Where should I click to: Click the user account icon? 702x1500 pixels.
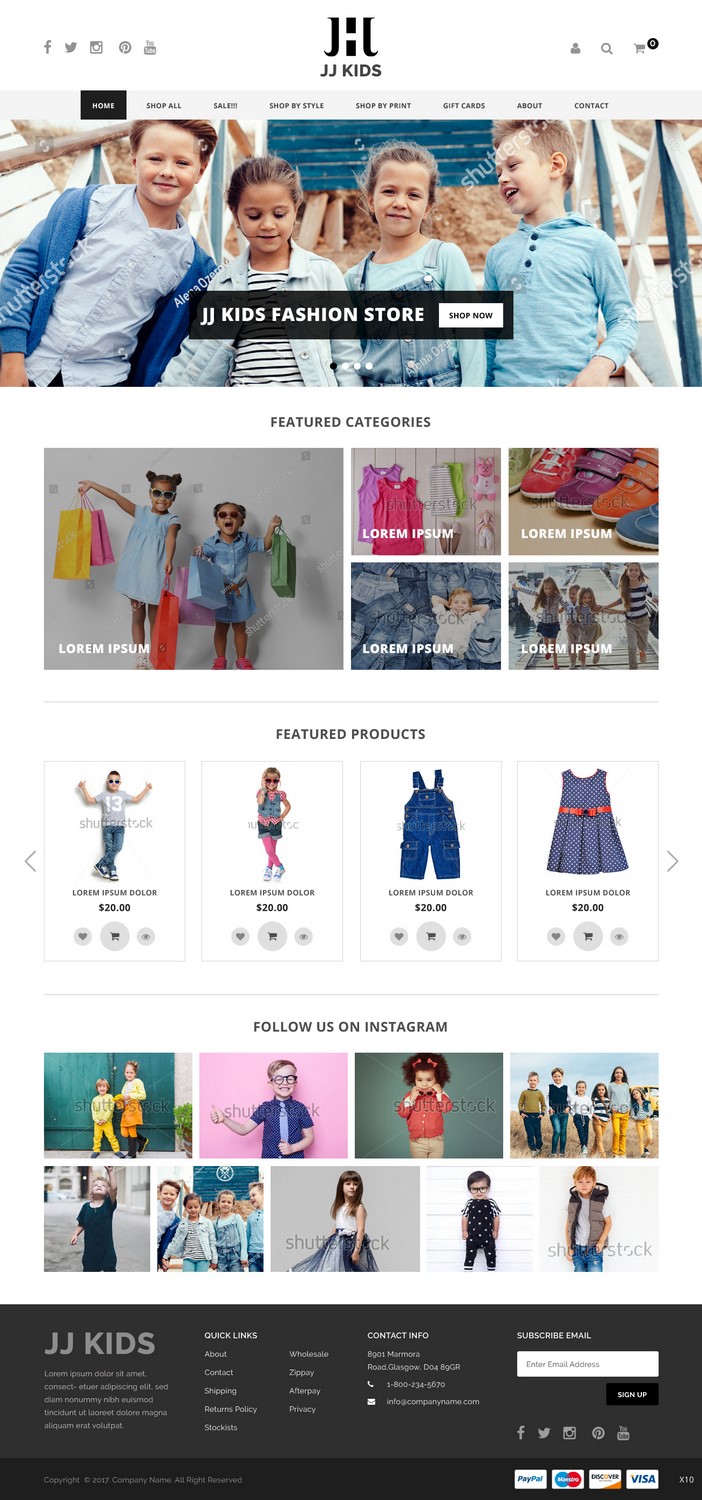[575, 48]
